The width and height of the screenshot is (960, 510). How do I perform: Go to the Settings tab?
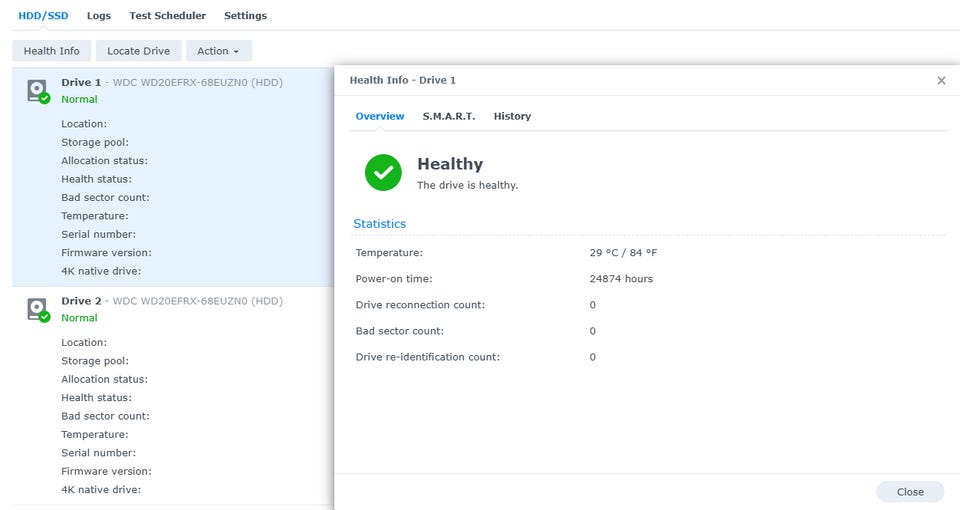245,15
